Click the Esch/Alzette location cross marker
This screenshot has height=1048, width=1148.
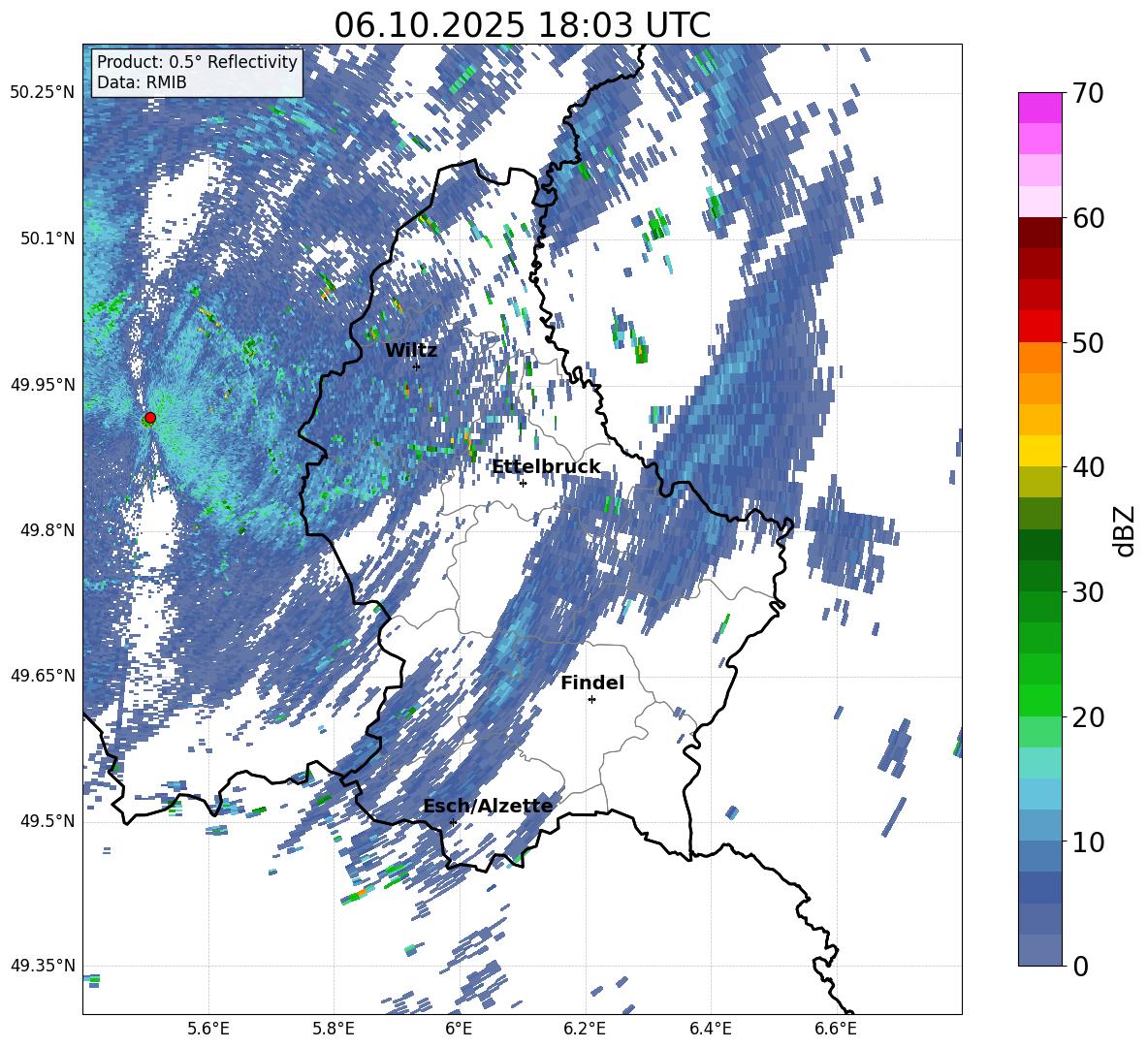tap(453, 822)
